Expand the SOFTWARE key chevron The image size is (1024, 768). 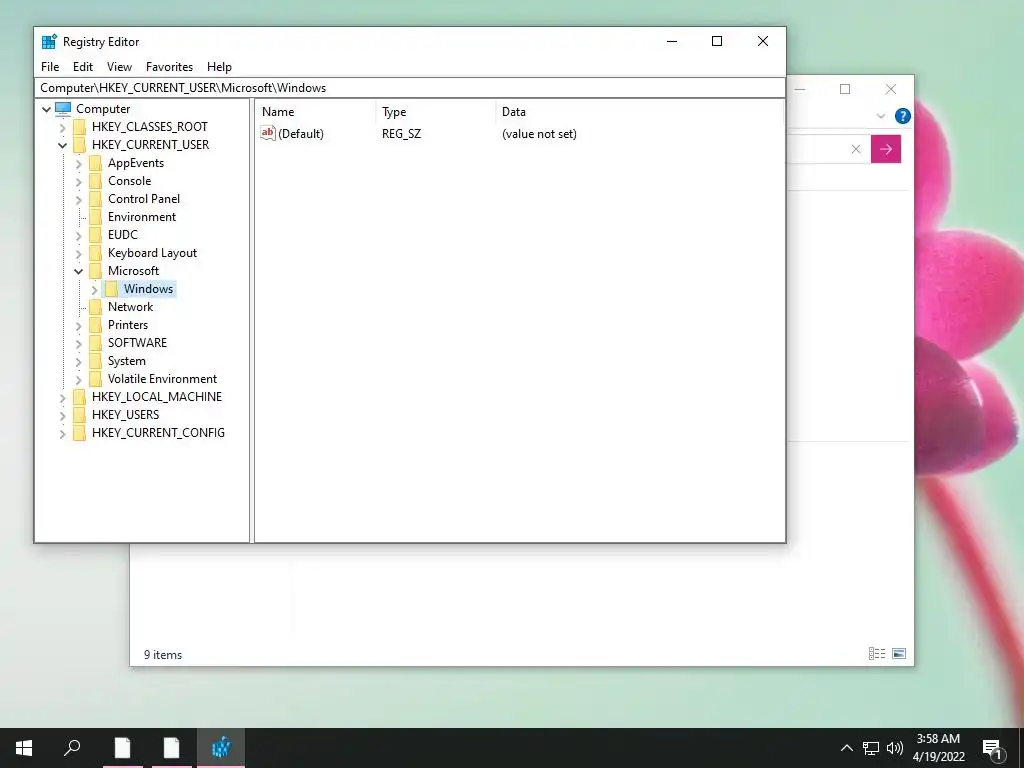coord(79,344)
